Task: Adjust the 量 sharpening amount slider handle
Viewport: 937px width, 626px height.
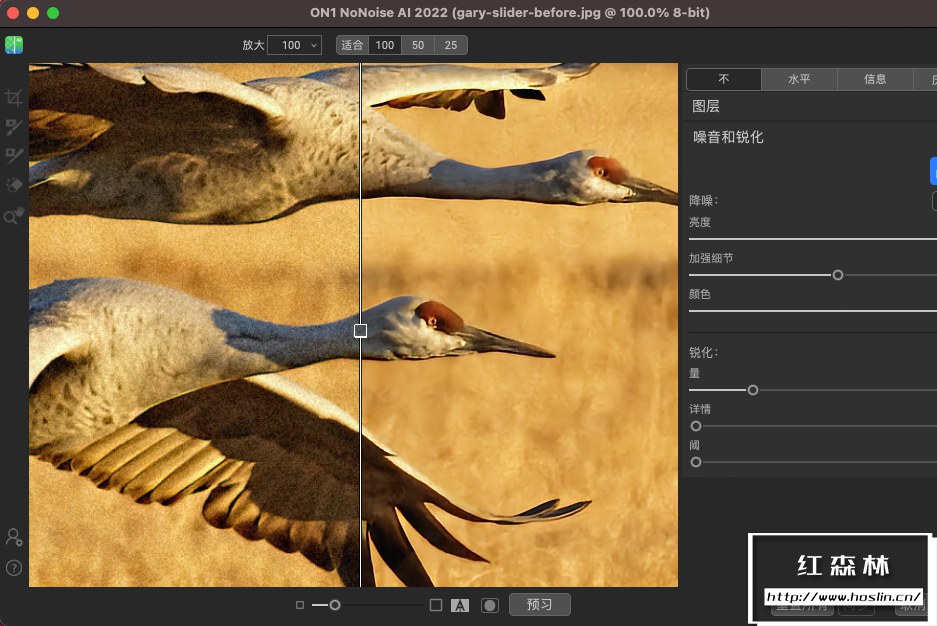Action: pyautogui.click(x=753, y=390)
